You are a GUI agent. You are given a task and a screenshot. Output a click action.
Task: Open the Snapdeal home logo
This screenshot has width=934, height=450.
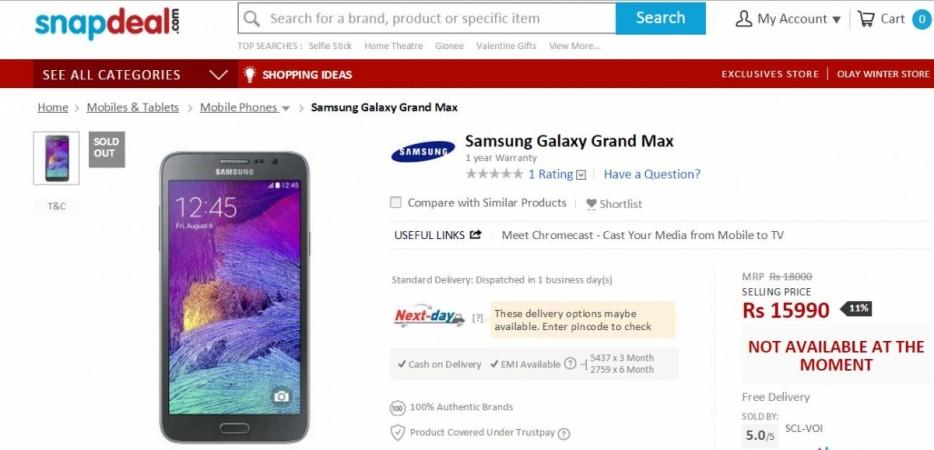click(107, 22)
